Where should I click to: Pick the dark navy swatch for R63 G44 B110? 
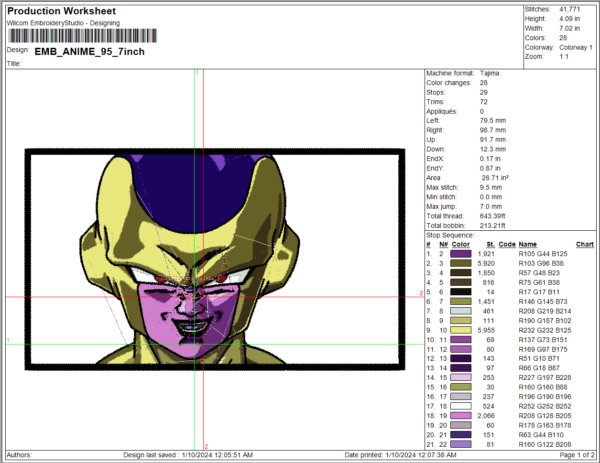coord(461,435)
